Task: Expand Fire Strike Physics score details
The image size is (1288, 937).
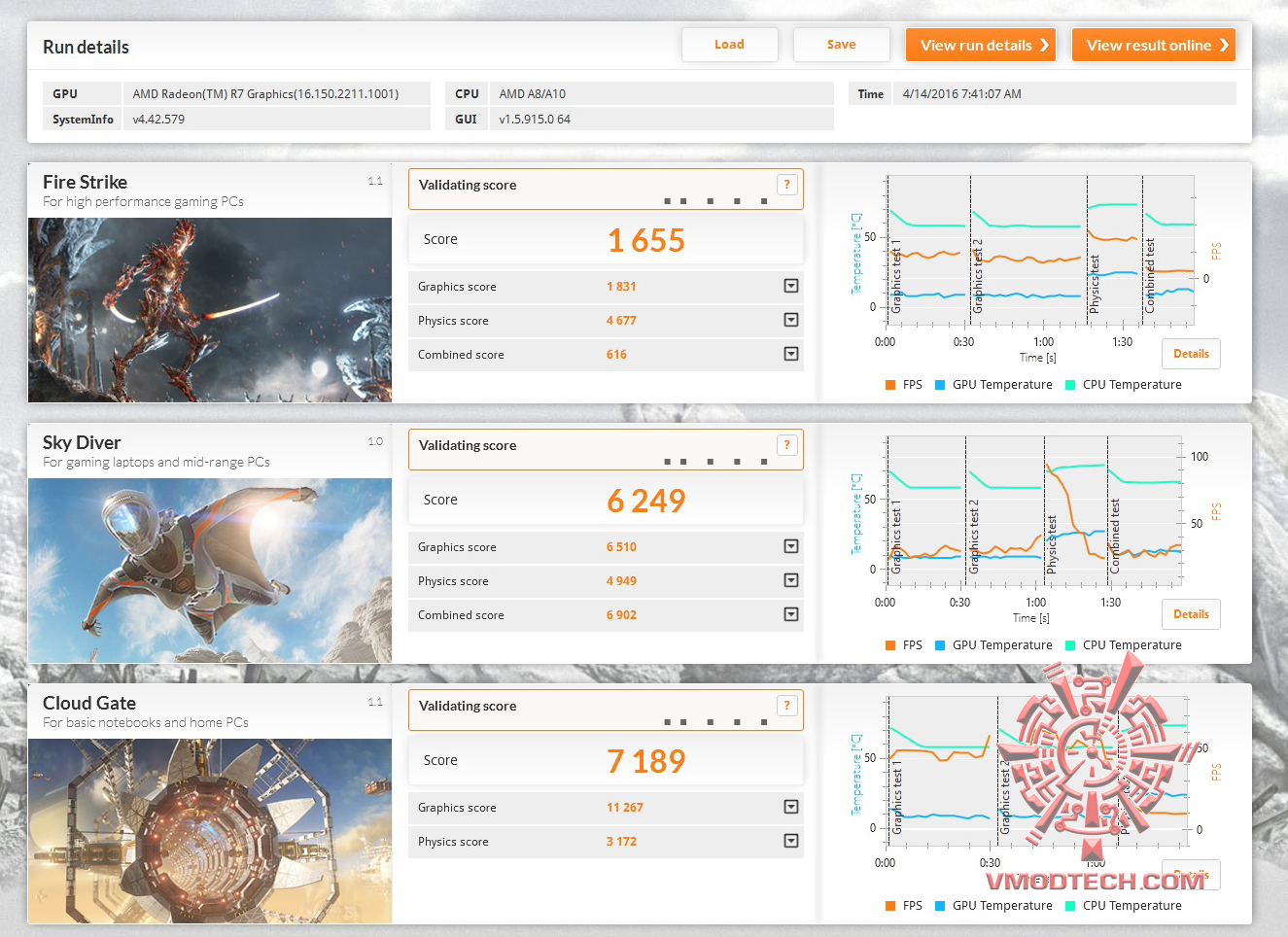Action: (791, 320)
